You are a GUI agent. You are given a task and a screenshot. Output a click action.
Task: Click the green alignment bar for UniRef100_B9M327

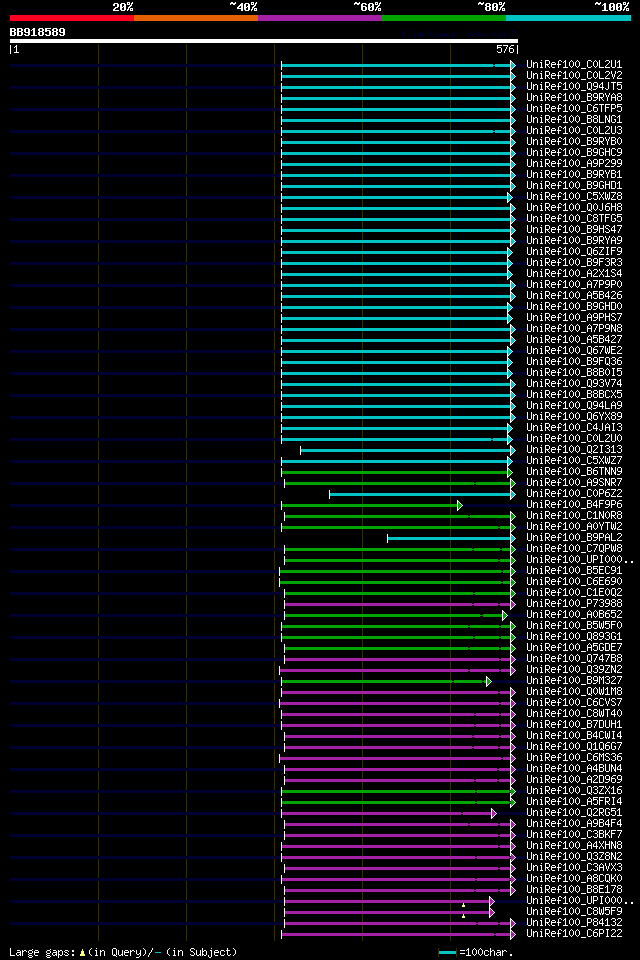386,682
